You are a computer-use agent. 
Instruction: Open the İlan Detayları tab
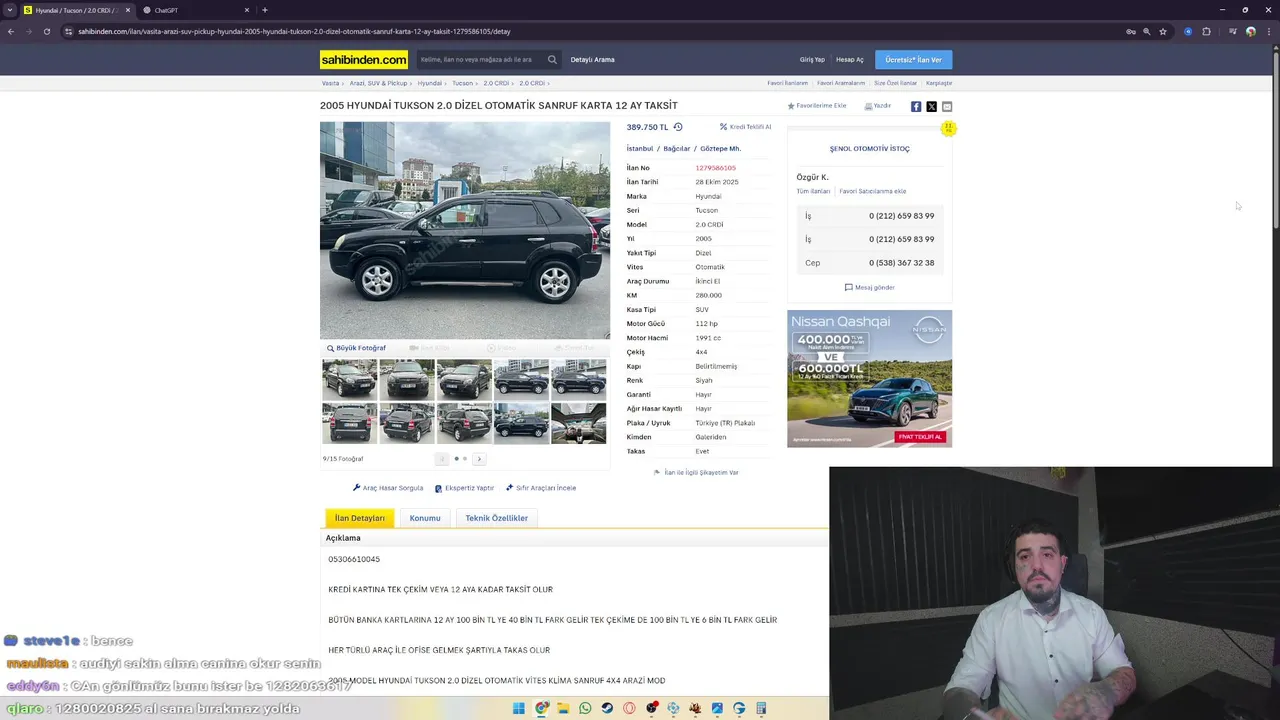pyautogui.click(x=360, y=518)
